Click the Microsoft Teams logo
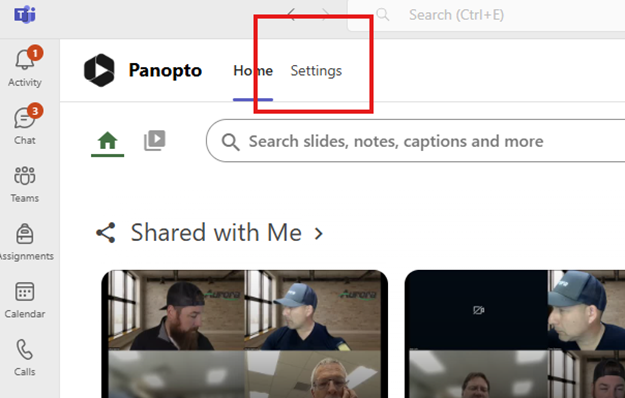 [x=25, y=15]
